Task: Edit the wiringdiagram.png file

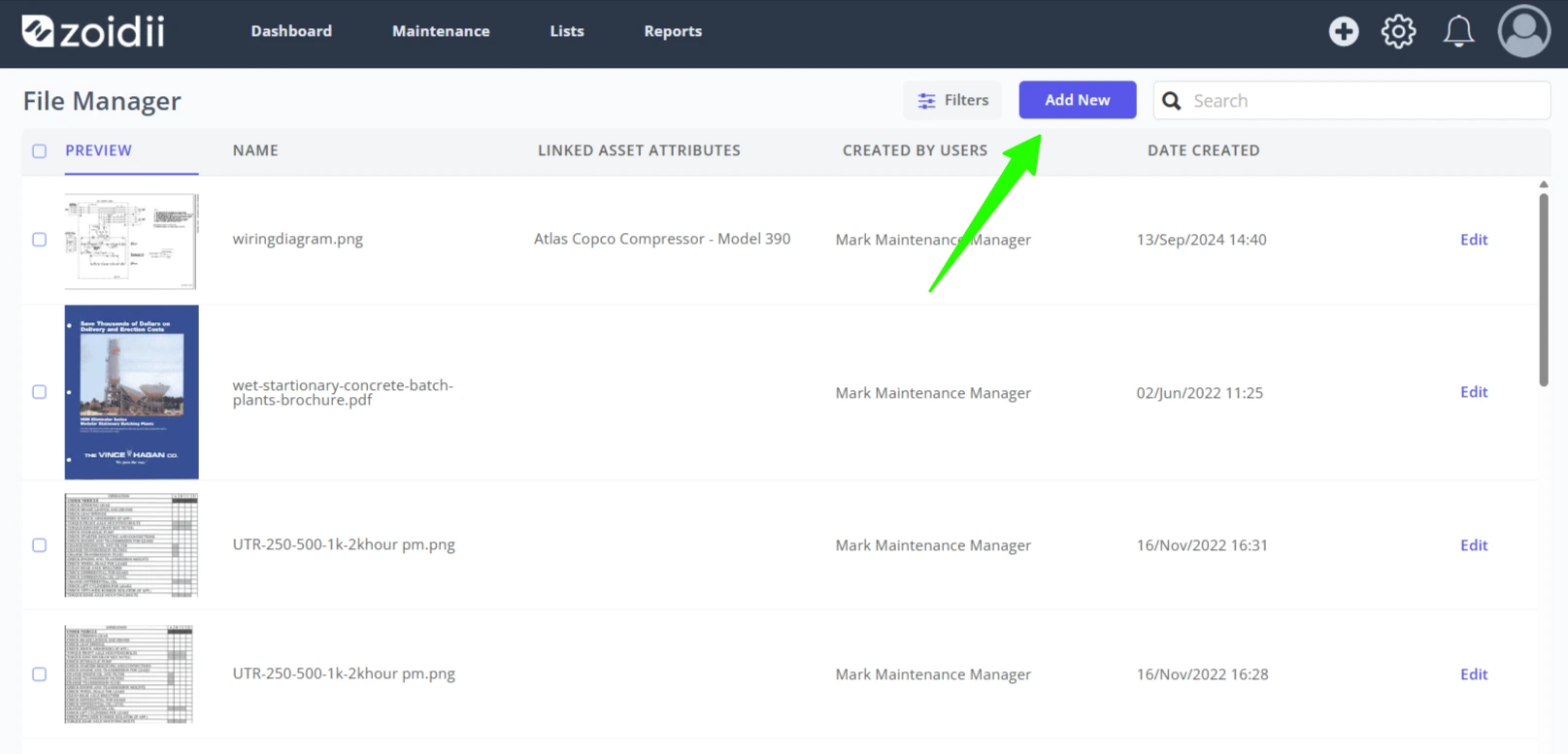Action: [x=1474, y=240]
